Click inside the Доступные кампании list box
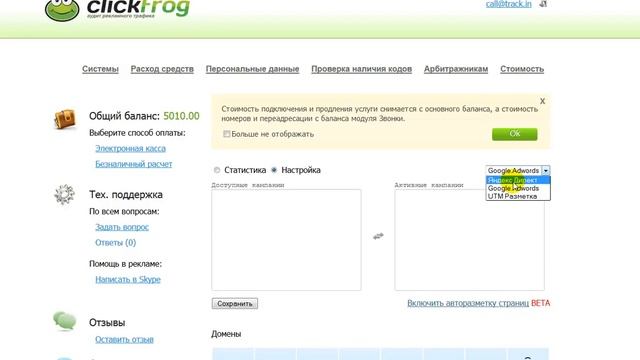Viewport: 640px width, 360px height. pos(286,240)
